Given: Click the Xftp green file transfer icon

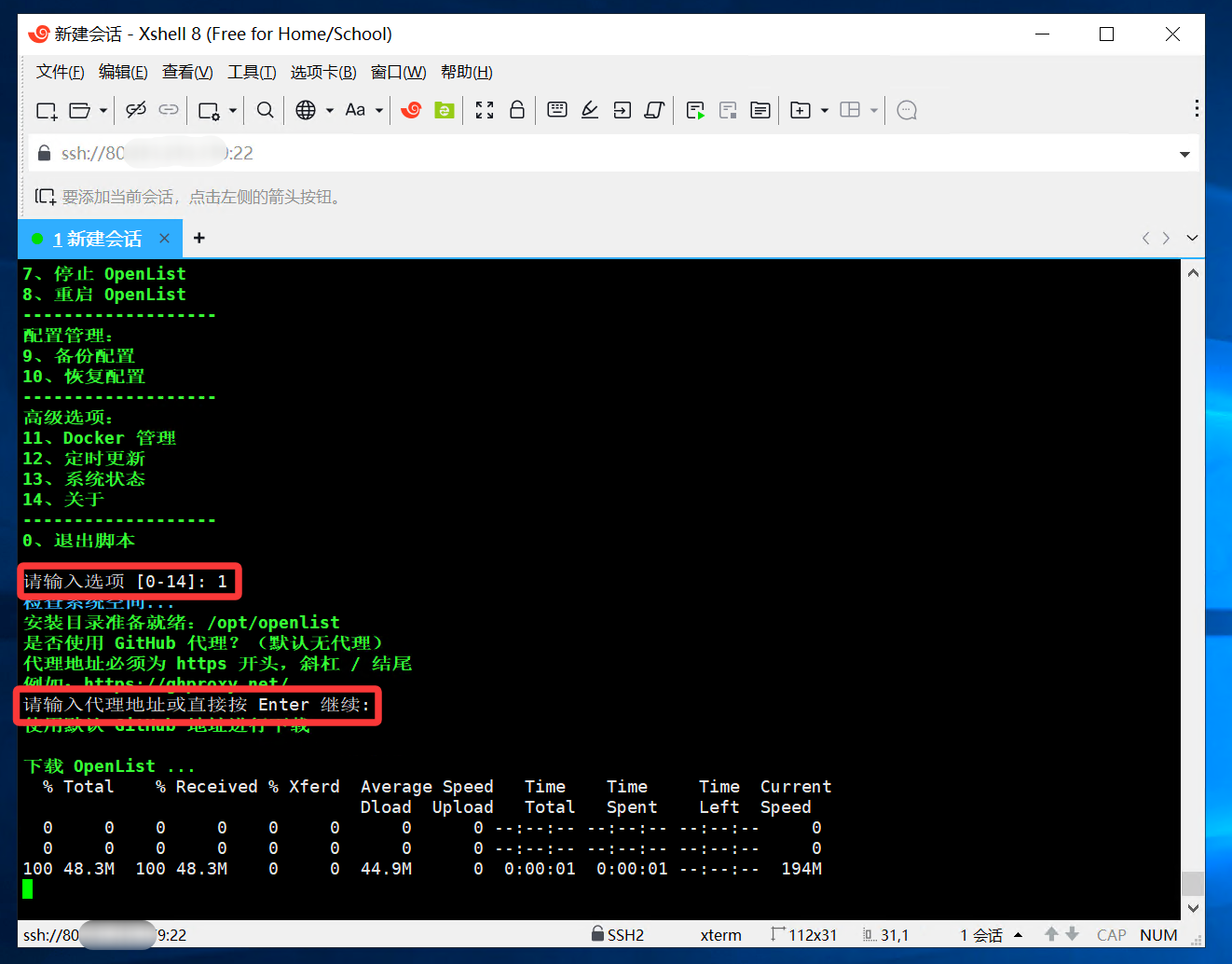Looking at the screenshot, I should coord(445,110).
